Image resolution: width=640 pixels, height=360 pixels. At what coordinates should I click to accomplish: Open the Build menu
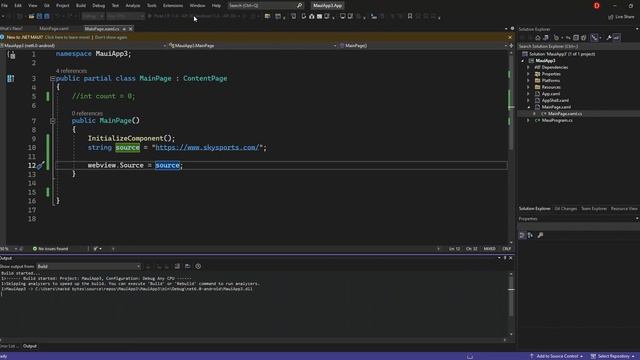pos(81,5)
